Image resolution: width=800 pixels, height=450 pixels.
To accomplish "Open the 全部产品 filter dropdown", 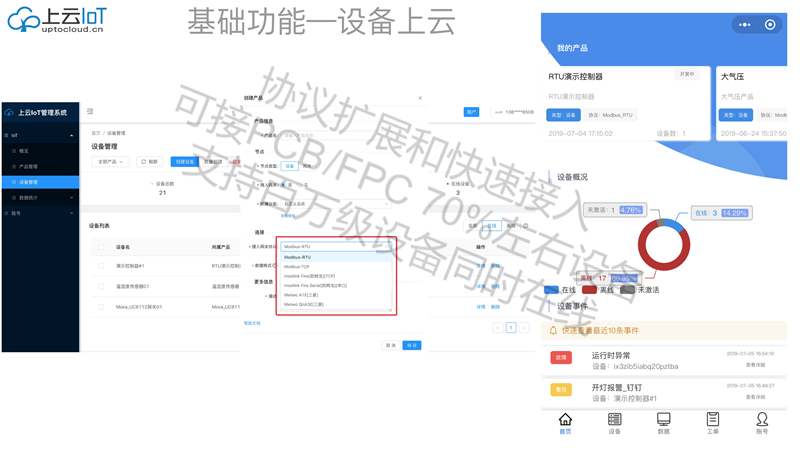I will pos(110,161).
